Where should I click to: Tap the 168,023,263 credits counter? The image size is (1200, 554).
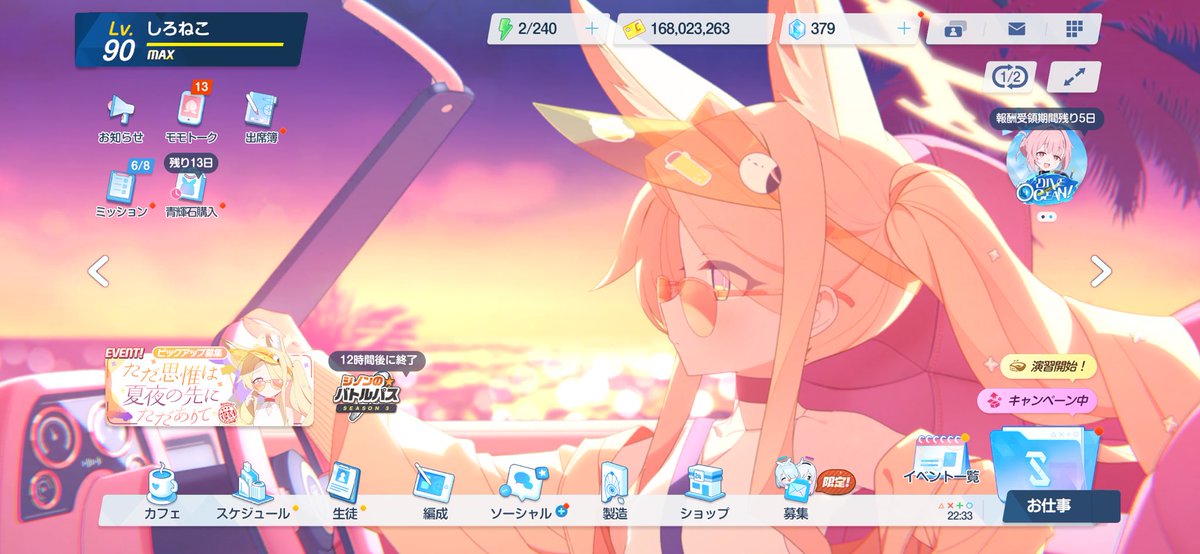(x=690, y=29)
